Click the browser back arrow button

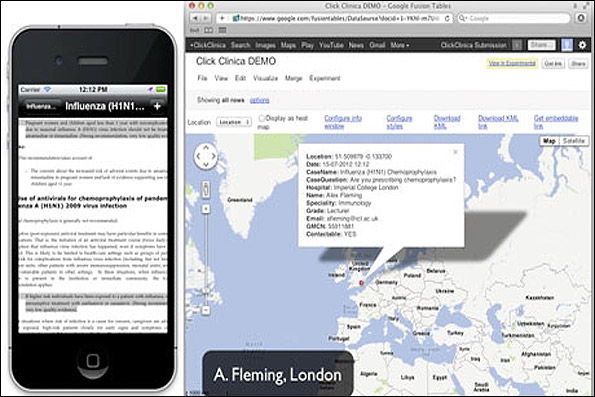pos(195,18)
